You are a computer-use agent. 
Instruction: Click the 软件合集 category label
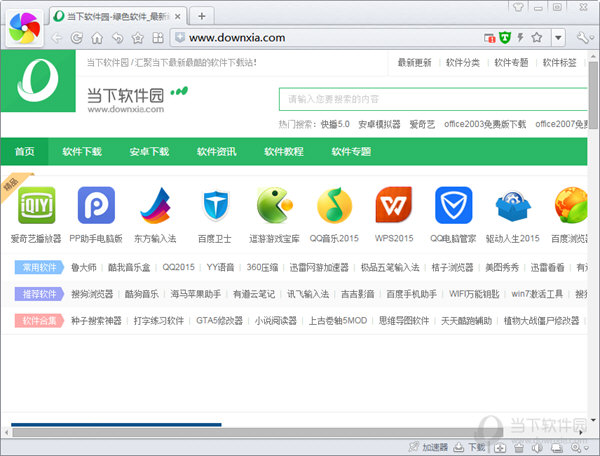click(39, 321)
